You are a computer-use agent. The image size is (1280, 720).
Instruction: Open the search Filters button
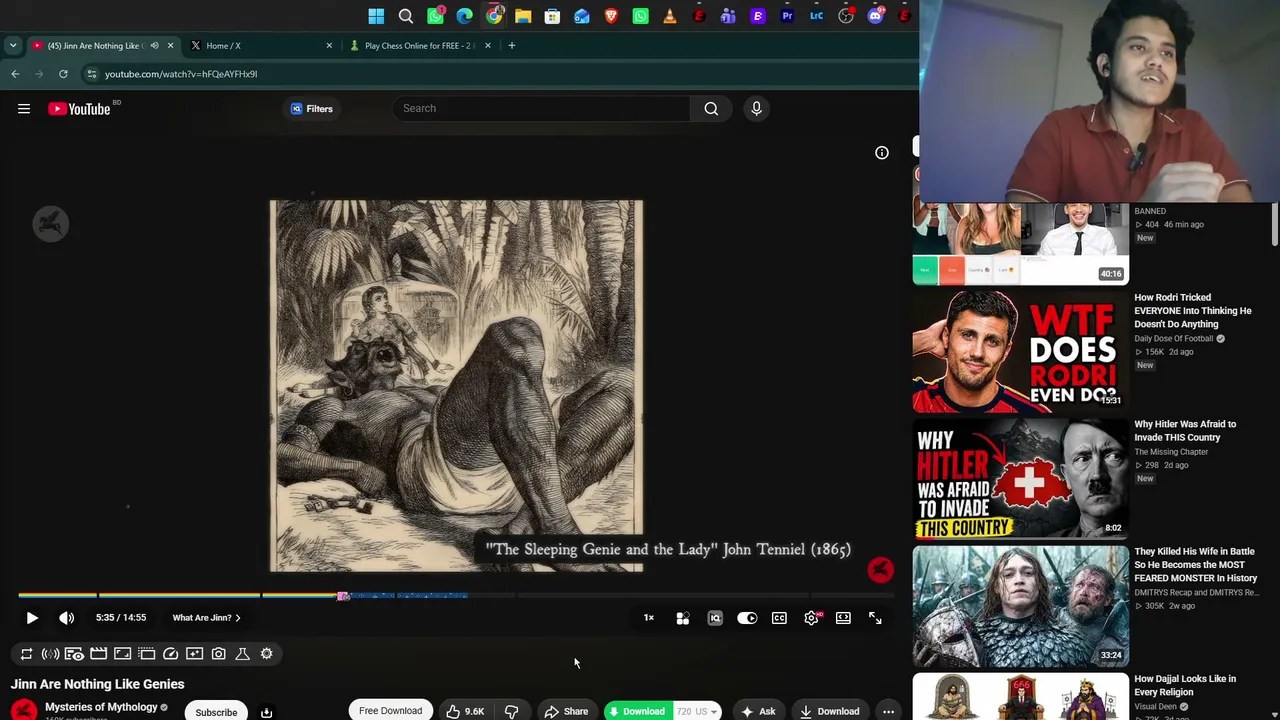312,109
